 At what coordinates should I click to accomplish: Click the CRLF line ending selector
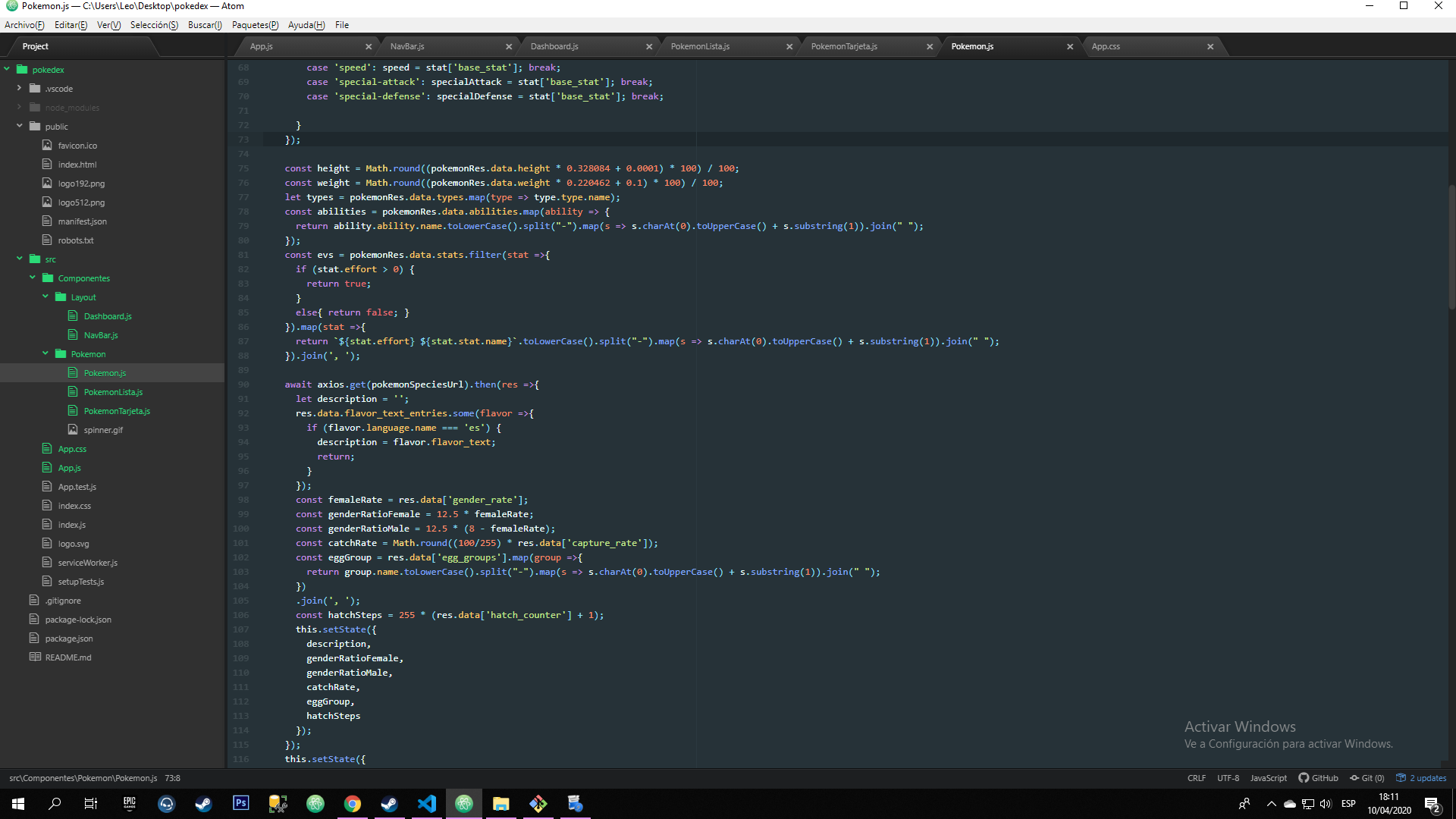click(x=1196, y=778)
